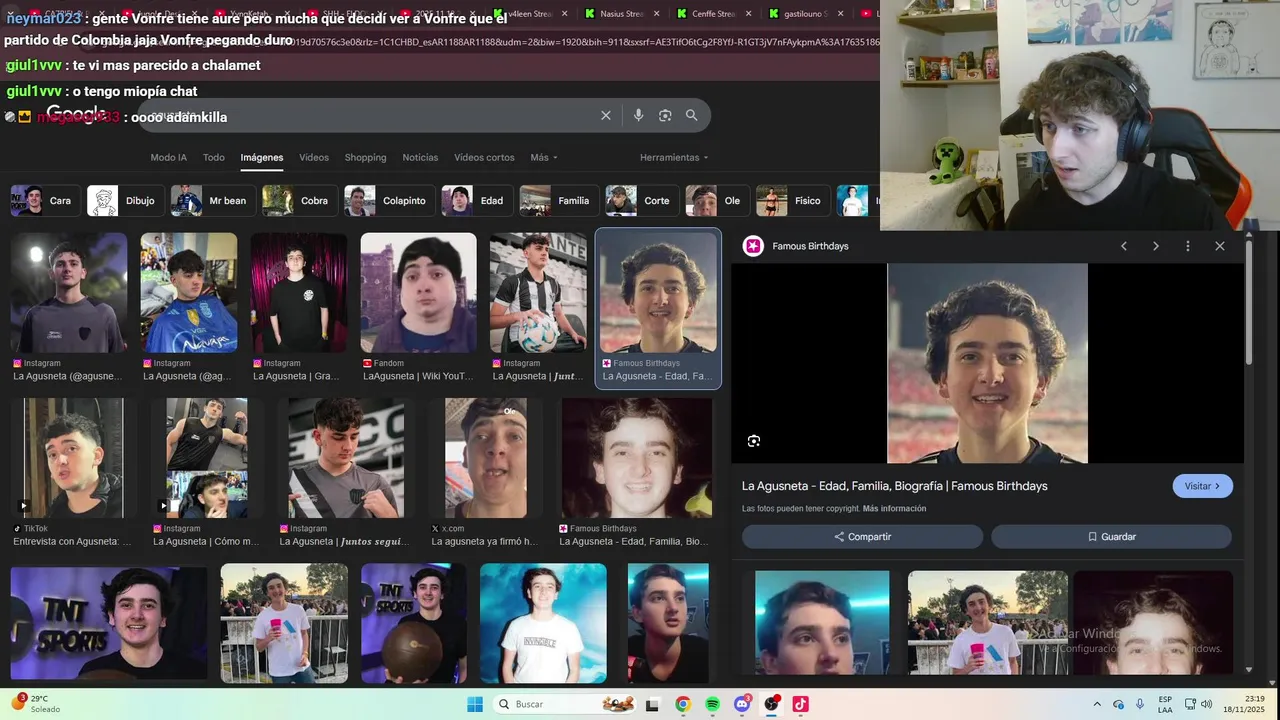This screenshot has width=1280, height=720.
Task: Show previous image in the preview panel
Action: pos(1123,246)
